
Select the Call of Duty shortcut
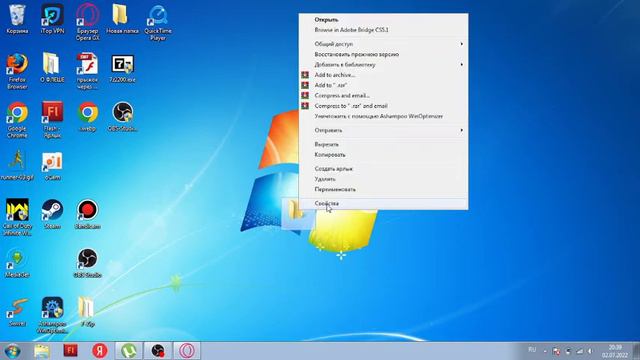tap(17, 217)
